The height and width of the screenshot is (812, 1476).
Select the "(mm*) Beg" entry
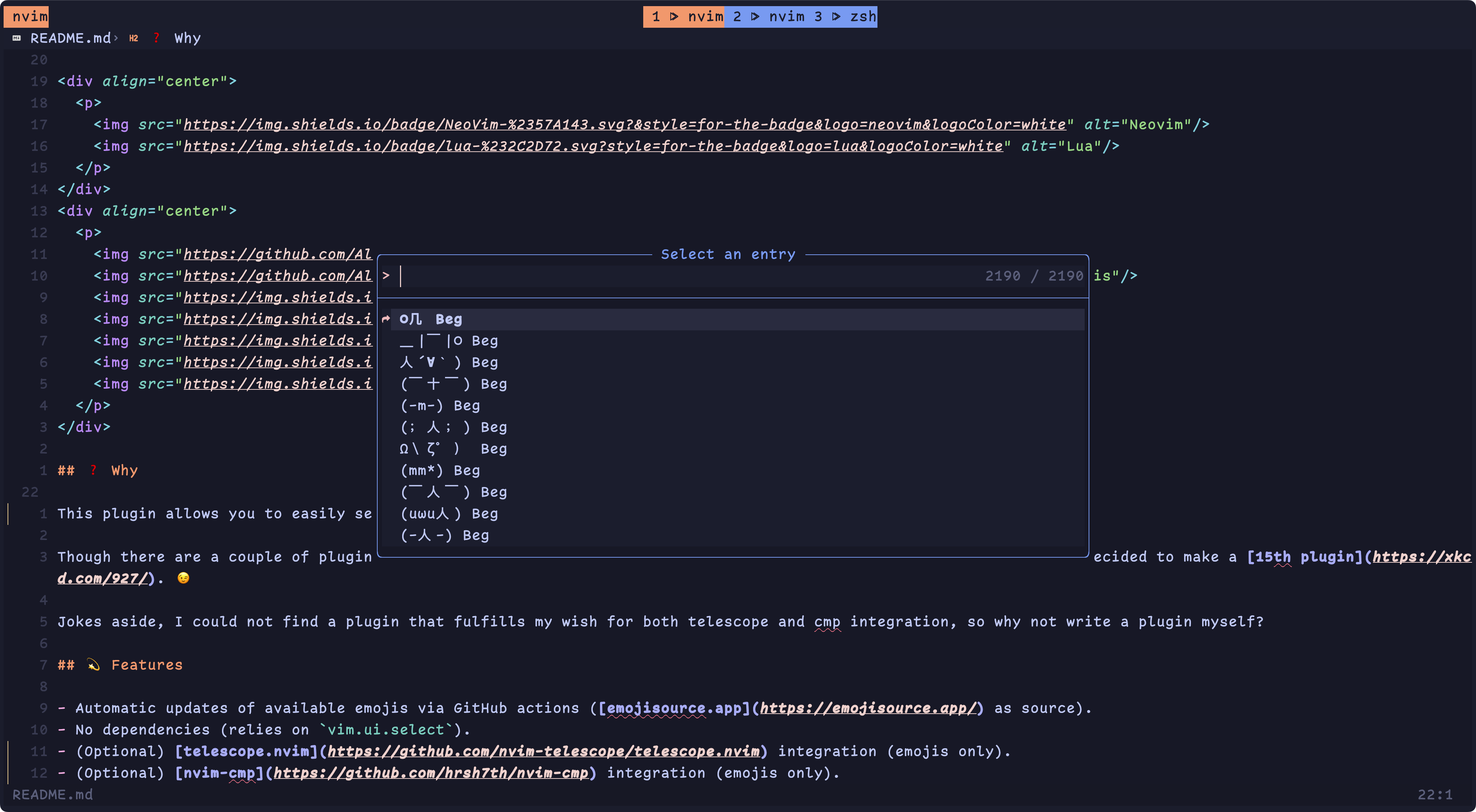tap(440, 470)
